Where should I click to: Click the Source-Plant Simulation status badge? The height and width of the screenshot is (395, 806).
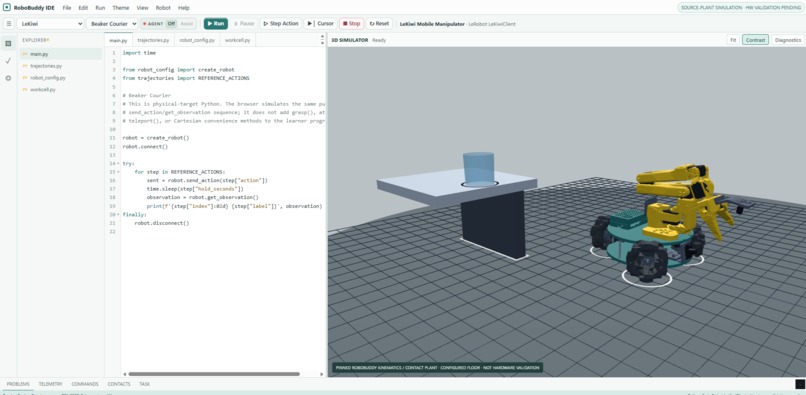[741, 8]
